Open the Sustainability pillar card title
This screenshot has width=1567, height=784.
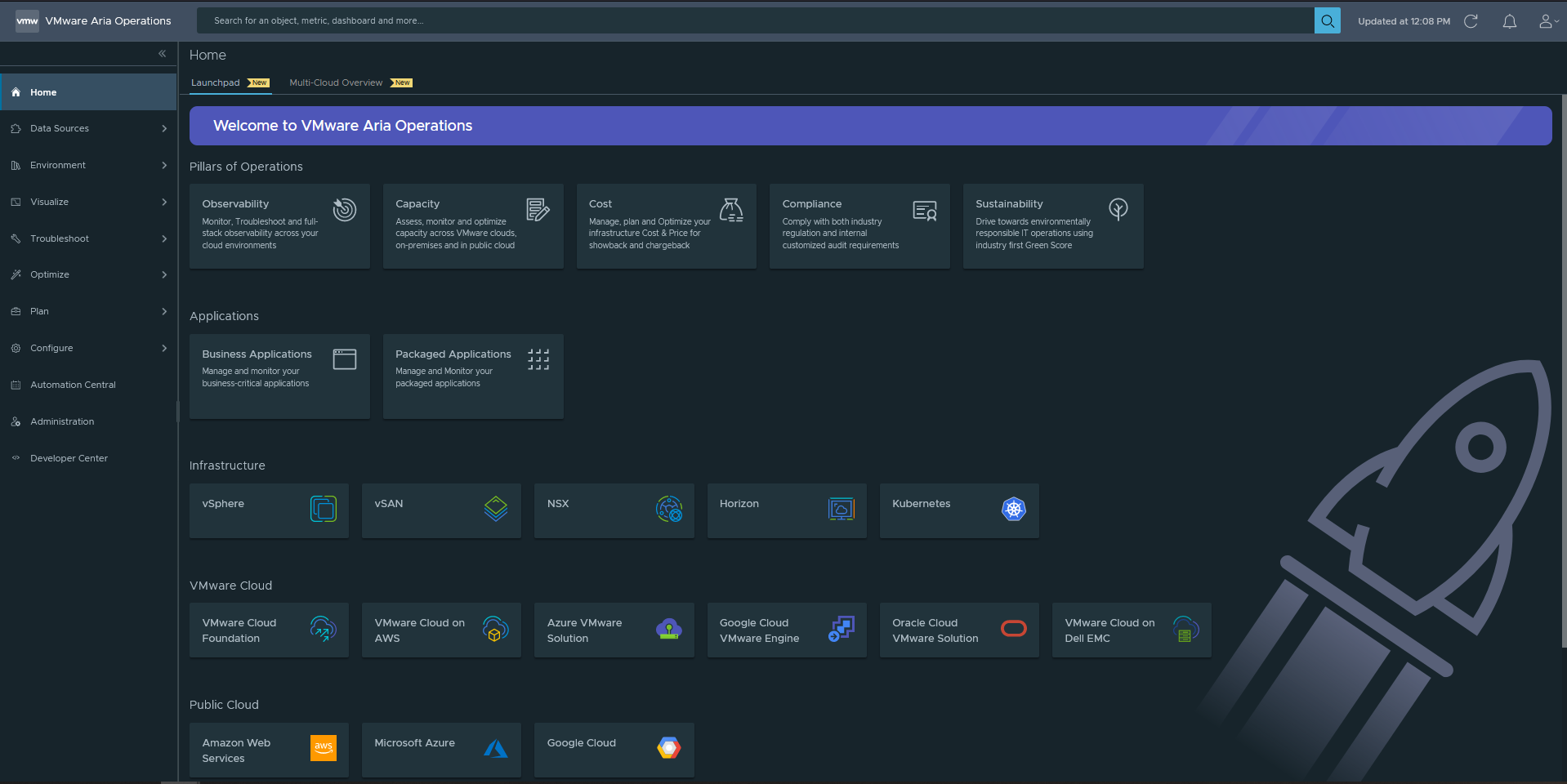[x=1009, y=204]
